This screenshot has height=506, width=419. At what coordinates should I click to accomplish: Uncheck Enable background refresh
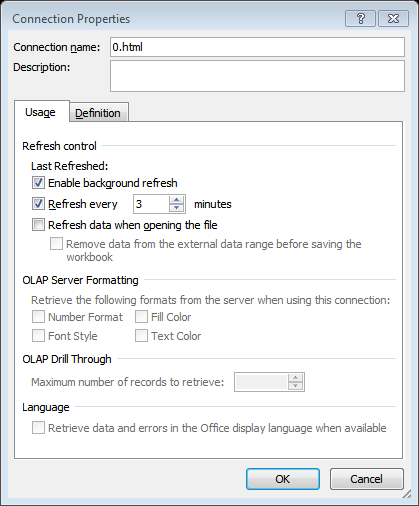click(x=38, y=183)
